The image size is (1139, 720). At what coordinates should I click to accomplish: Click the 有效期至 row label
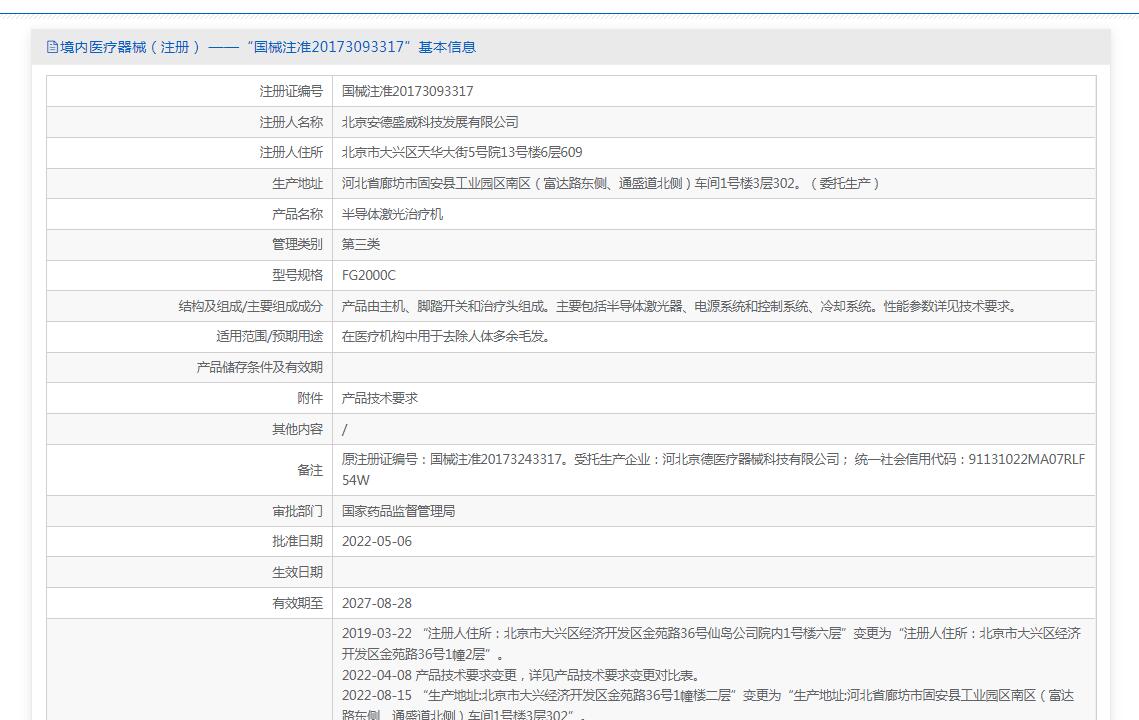pyautogui.click(x=297, y=604)
